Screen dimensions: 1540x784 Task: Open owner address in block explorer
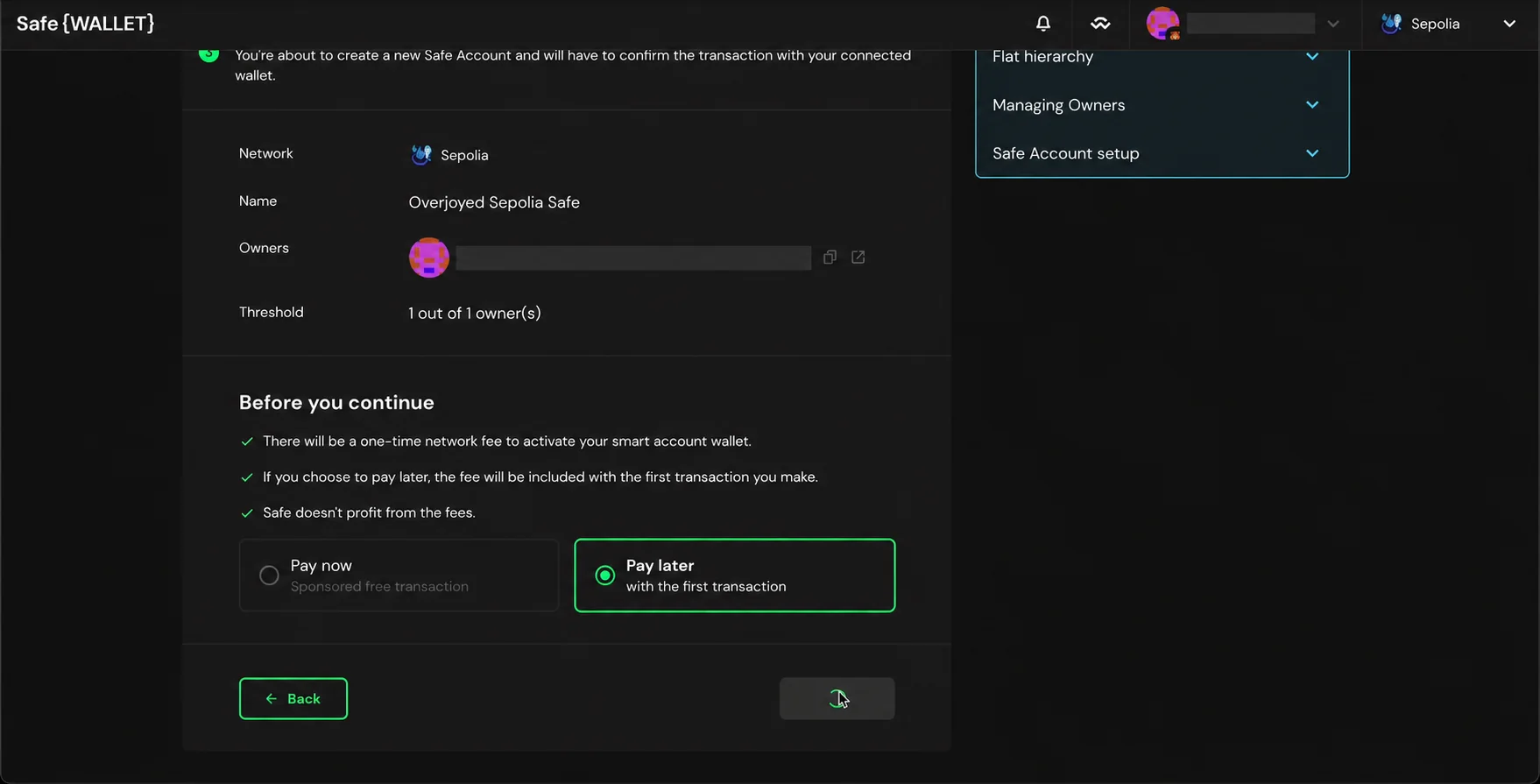(858, 257)
